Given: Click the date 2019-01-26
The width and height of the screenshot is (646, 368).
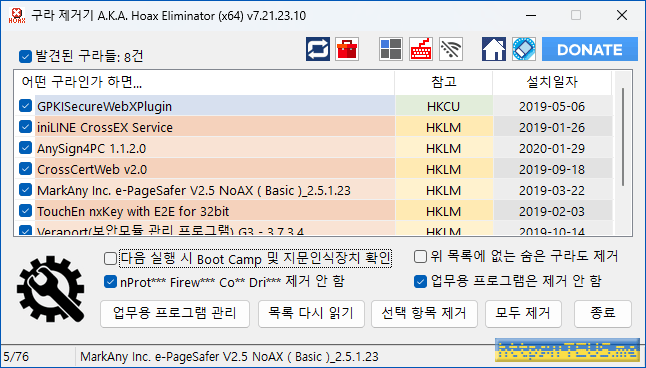Looking at the screenshot, I should point(552,128).
